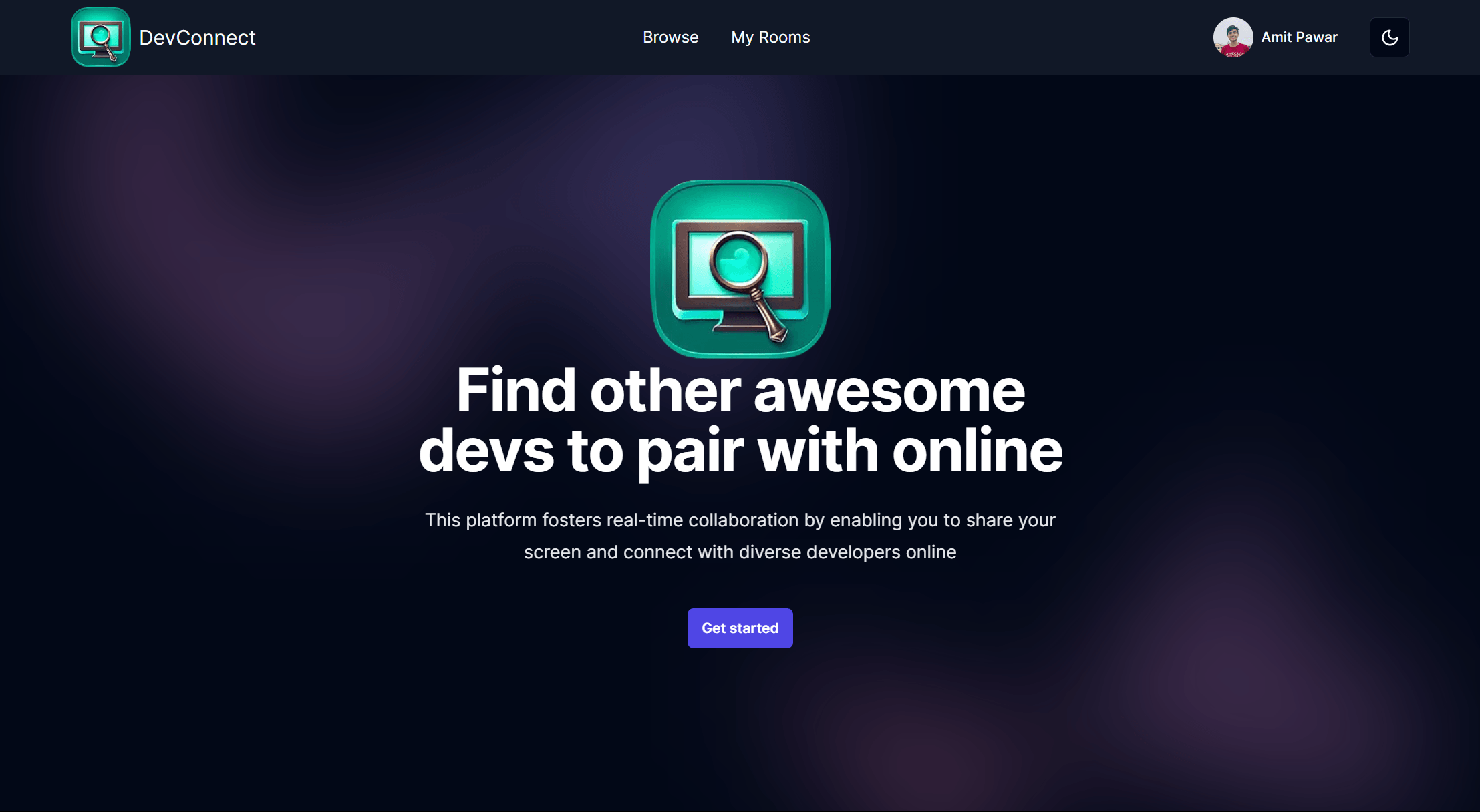Toggle dark mode with the moon icon
The image size is (1480, 812).
(x=1390, y=37)
